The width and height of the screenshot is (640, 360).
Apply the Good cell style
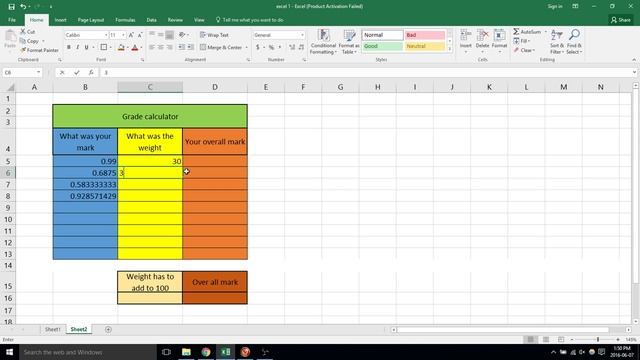point(382,46)
